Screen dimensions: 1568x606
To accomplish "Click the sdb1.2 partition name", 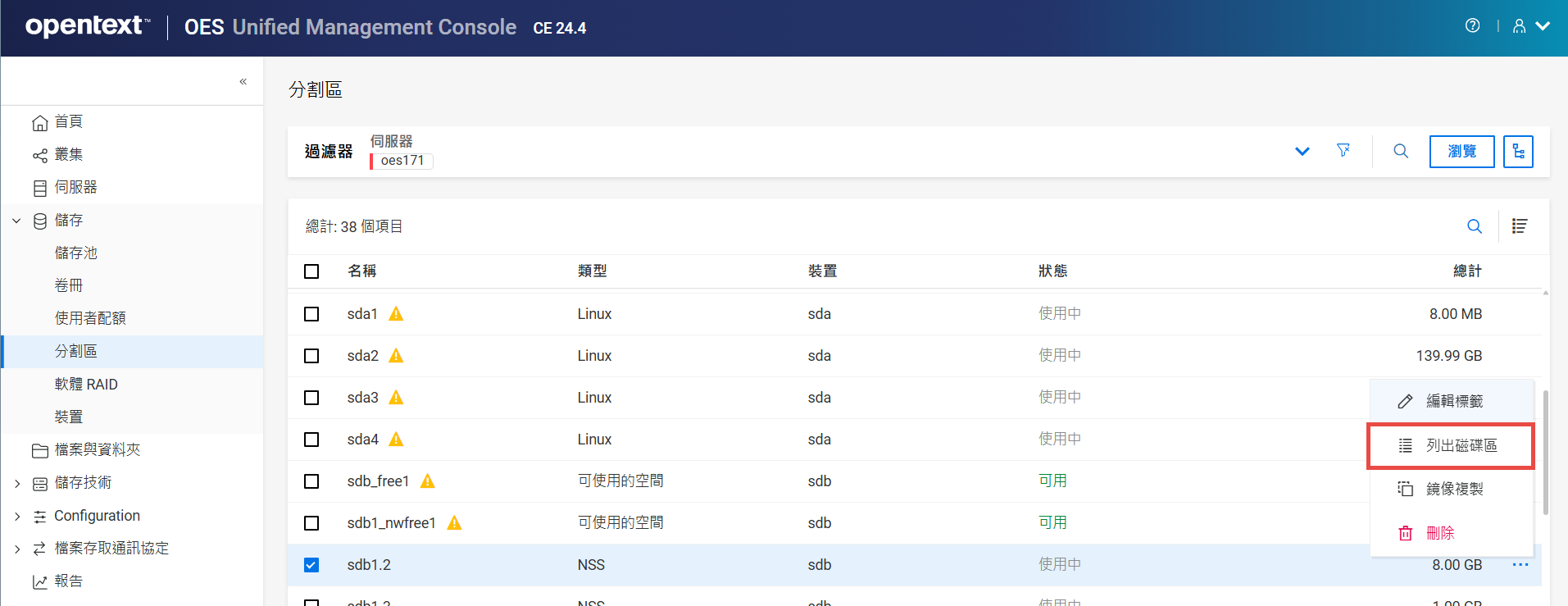I will pos(369,565).
